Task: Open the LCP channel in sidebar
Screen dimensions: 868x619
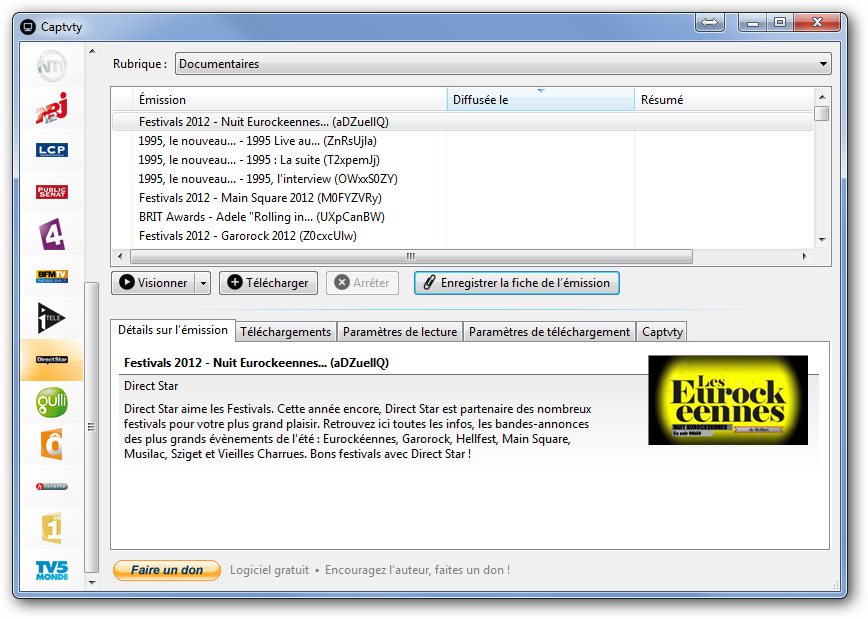Action: click(51, 150)
